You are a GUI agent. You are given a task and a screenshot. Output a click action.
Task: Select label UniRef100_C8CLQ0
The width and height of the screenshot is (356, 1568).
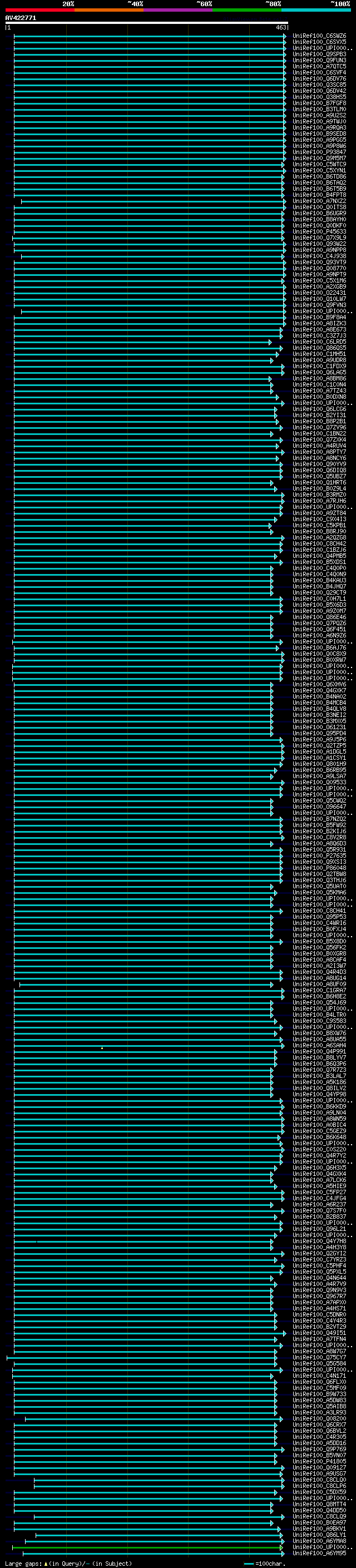[319, 1479]
